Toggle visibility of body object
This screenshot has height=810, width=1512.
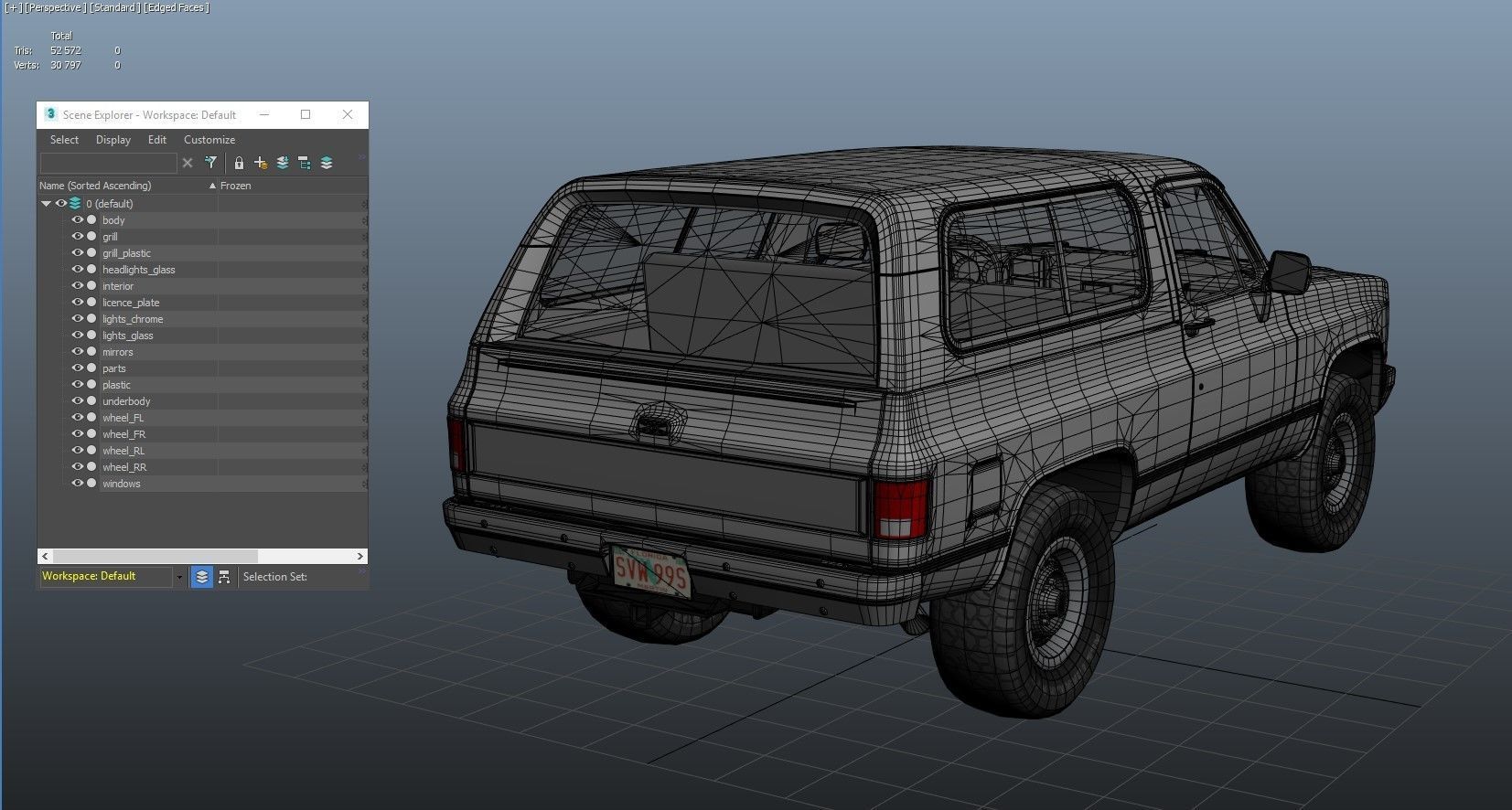pyautogui.click(x=78, y=220)
